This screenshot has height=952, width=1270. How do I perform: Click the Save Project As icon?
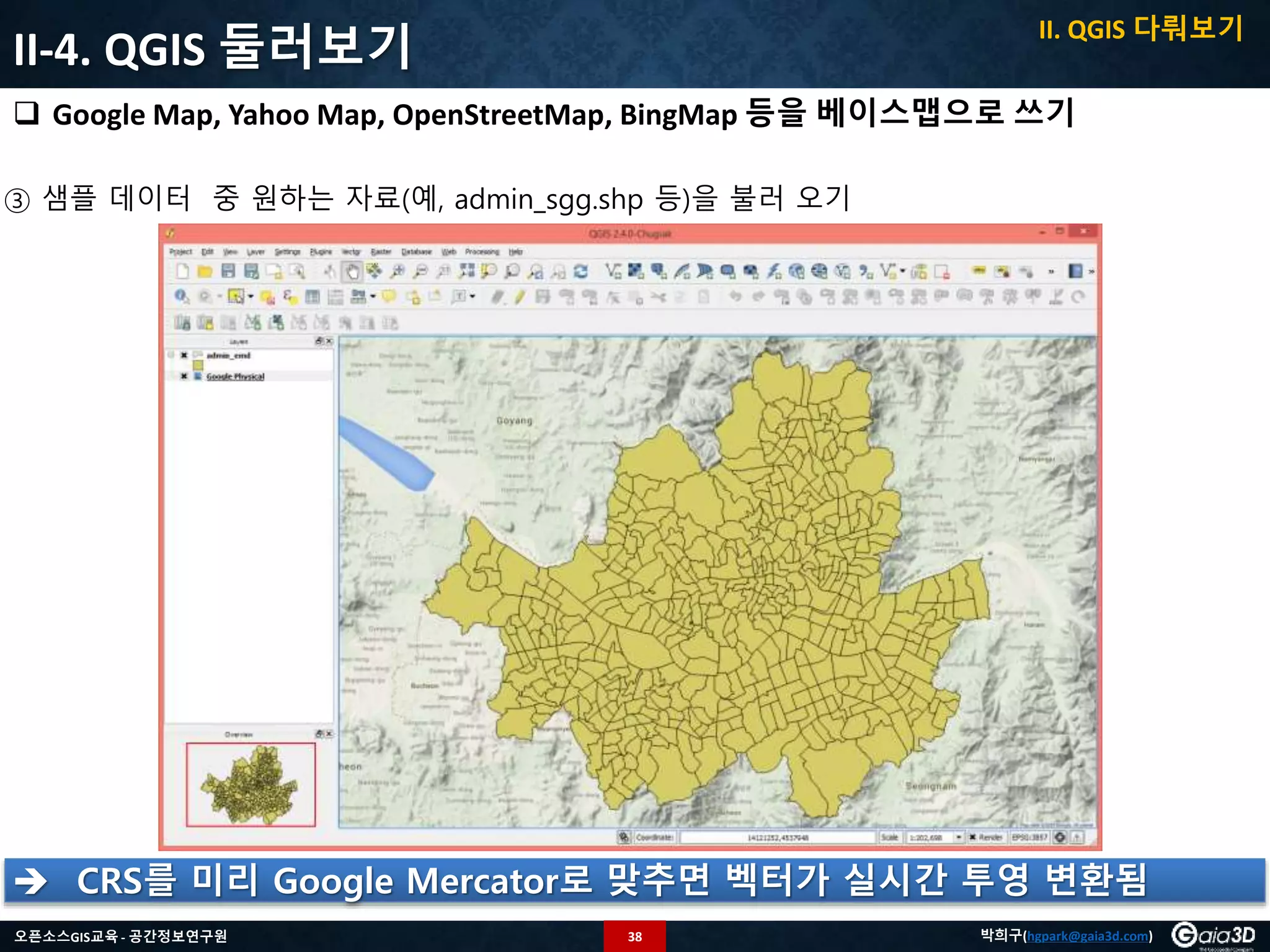click(251, 271)
